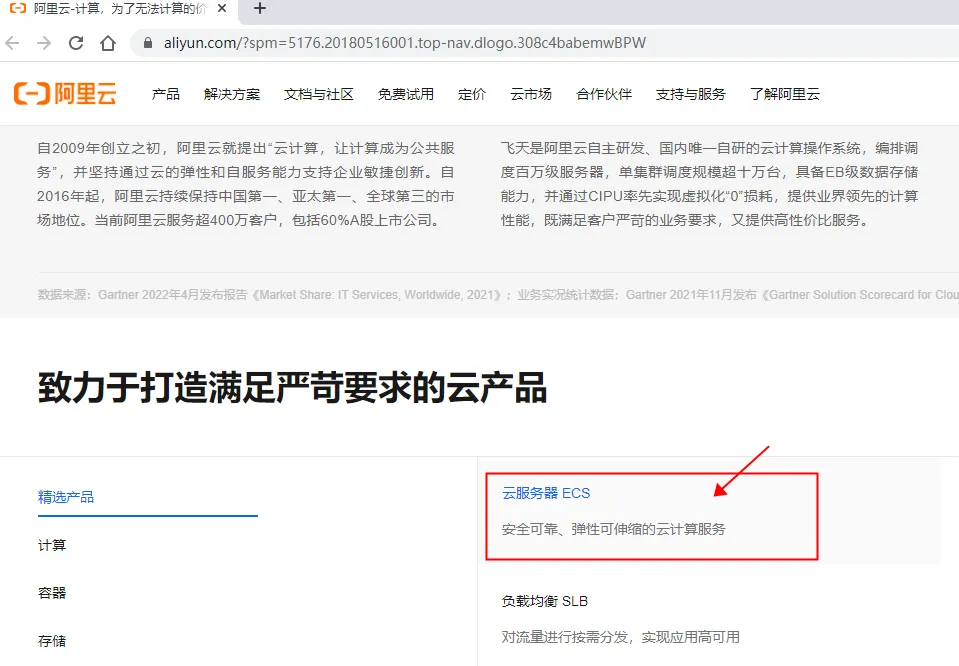Click the browser forward arrow
959x666 pixels.
[x=43, y=43]
